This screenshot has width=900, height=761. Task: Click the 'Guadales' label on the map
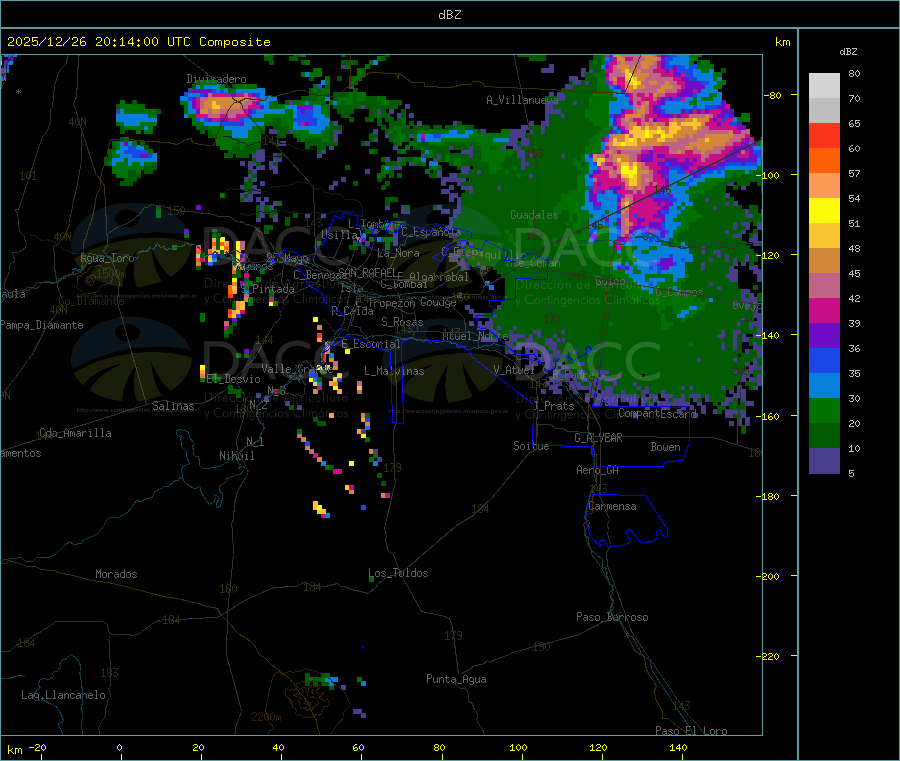point(534,215)
